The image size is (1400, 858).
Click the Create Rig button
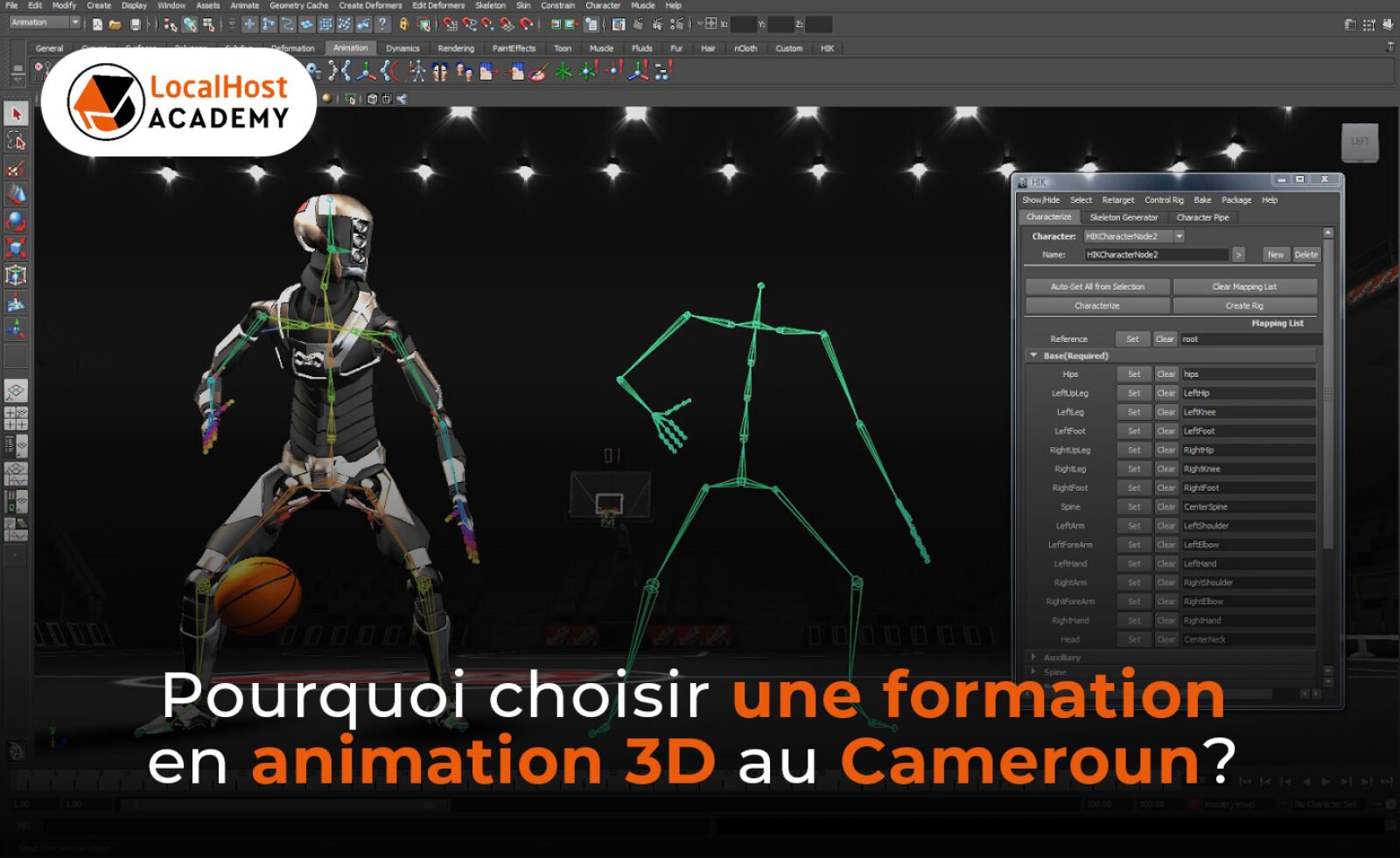pyautogui.click(x=1244, y=306)
